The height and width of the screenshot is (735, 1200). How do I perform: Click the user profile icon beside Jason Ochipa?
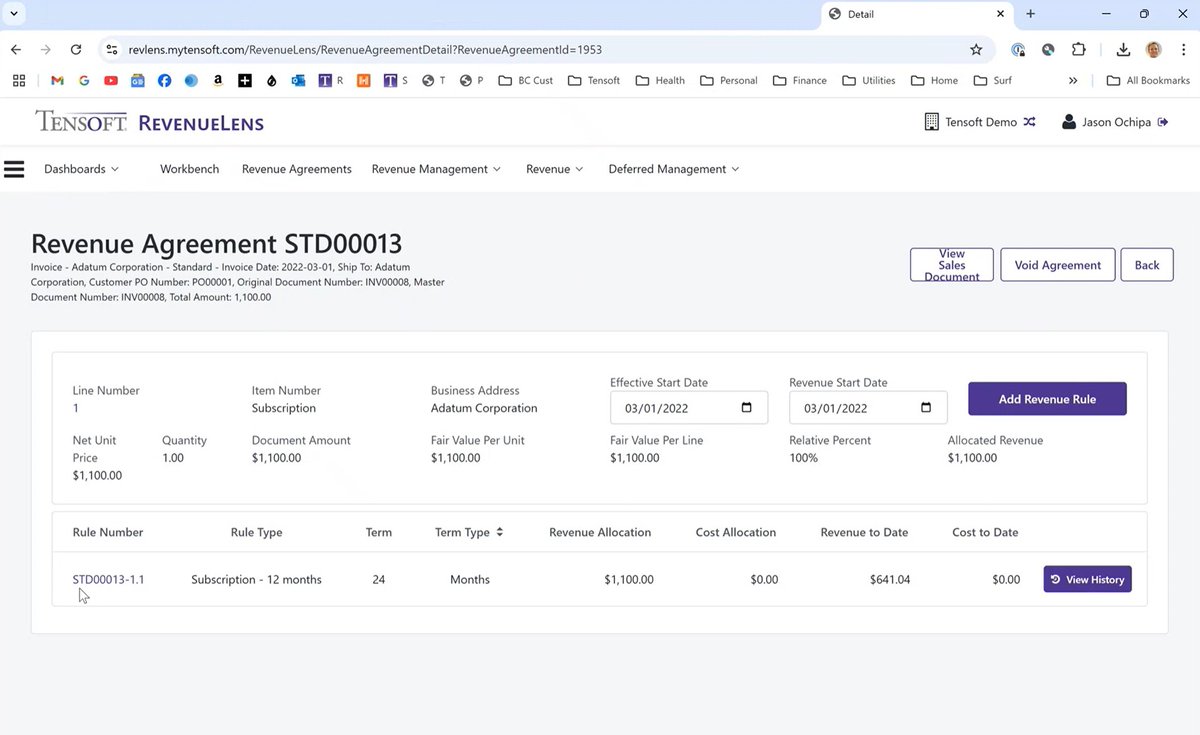pos(1071,121)
